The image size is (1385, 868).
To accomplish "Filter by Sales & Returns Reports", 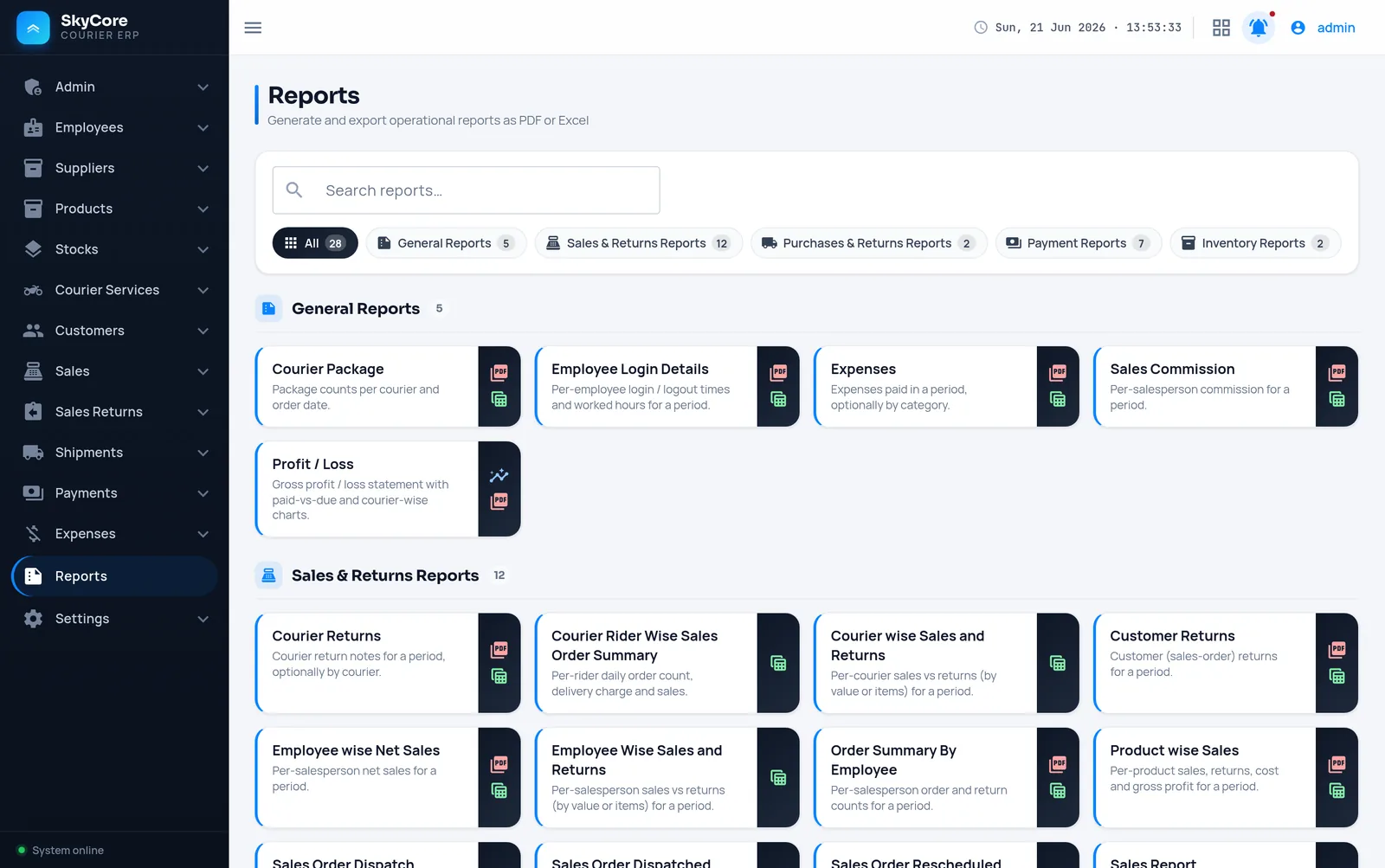I will point(638,243).
